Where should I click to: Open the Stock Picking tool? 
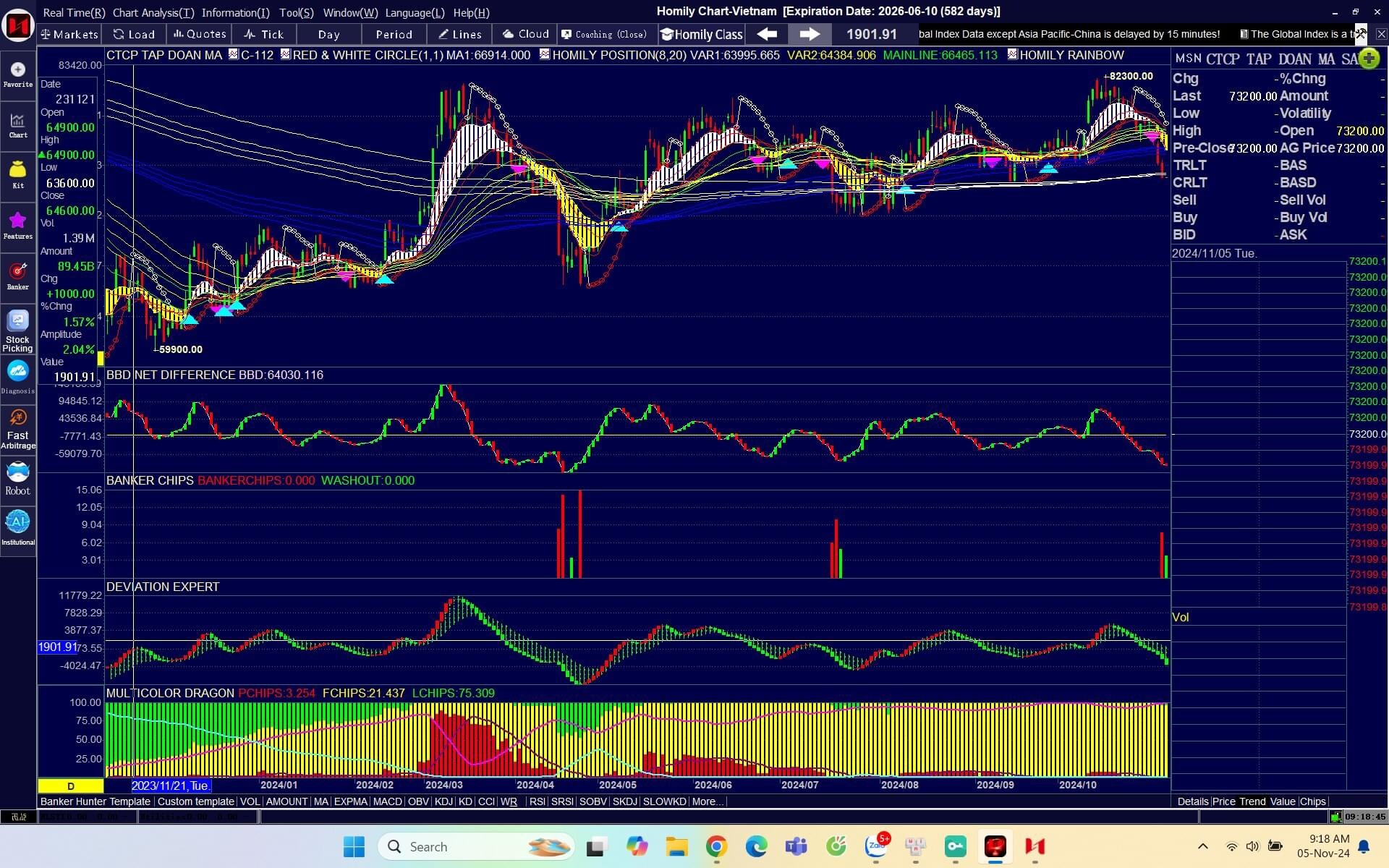18,331
